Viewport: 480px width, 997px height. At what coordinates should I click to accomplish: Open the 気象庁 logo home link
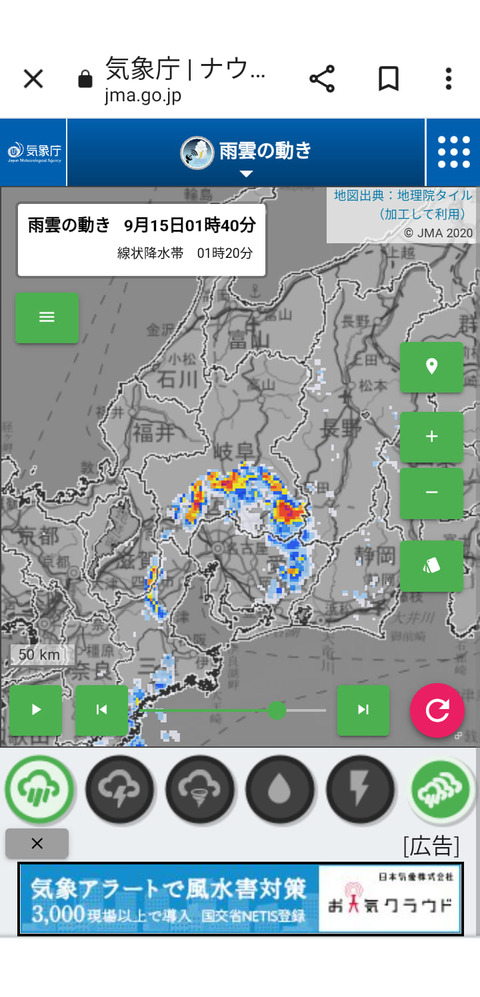click(34, 153)
